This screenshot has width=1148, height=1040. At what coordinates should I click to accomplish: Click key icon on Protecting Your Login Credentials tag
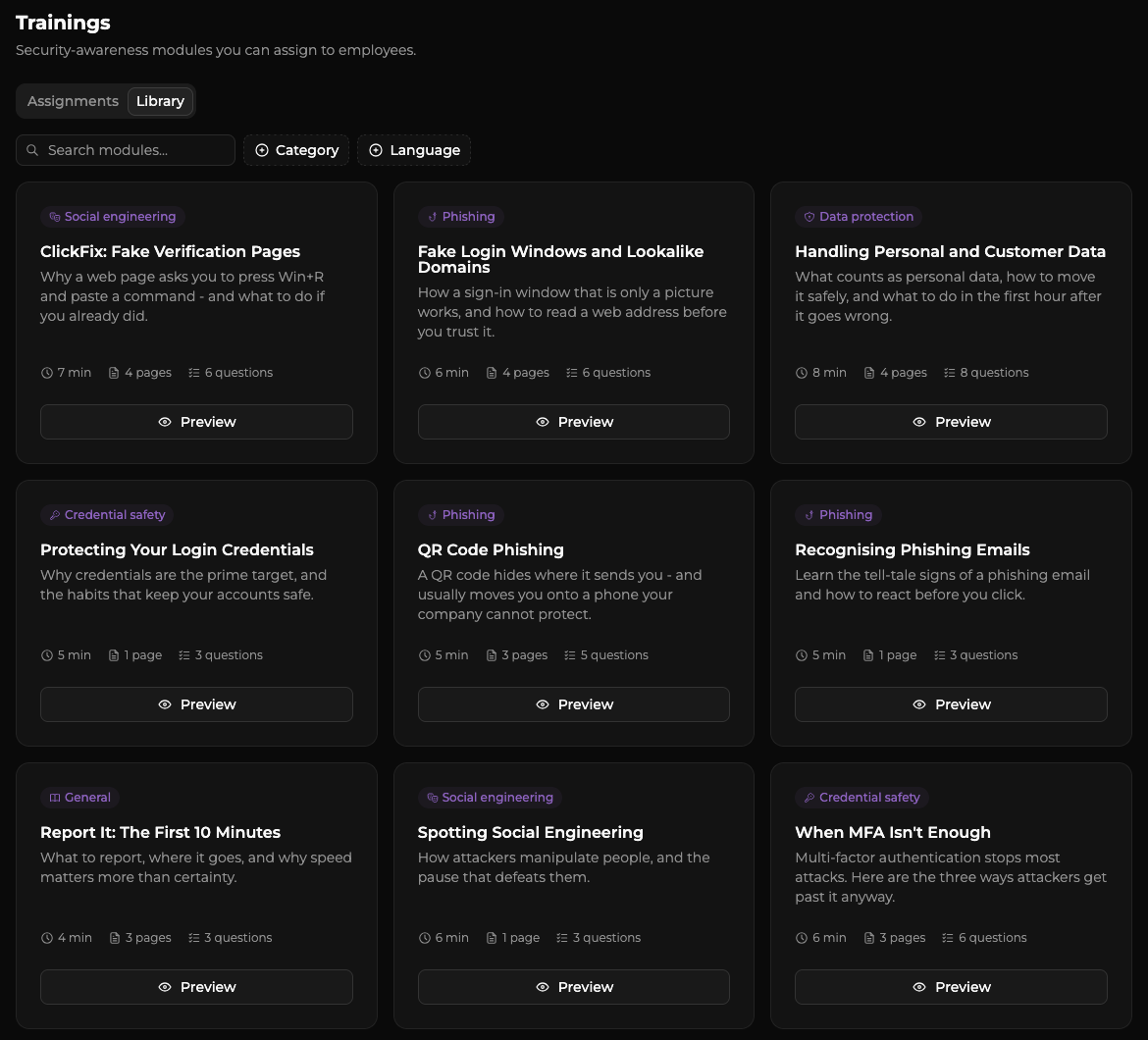54,514
